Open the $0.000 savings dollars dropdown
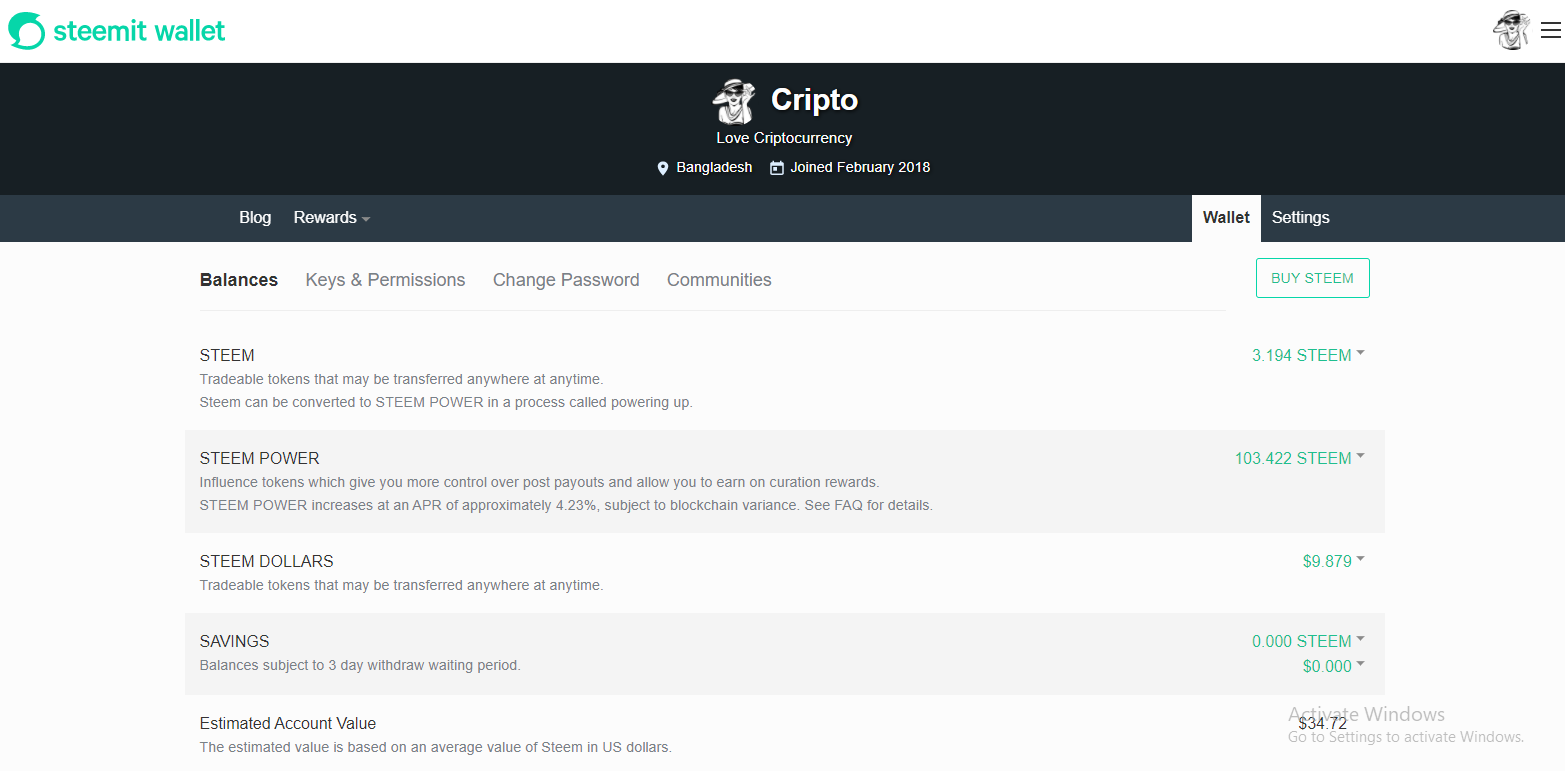The image size is (1565, 771). point(1334,666)
